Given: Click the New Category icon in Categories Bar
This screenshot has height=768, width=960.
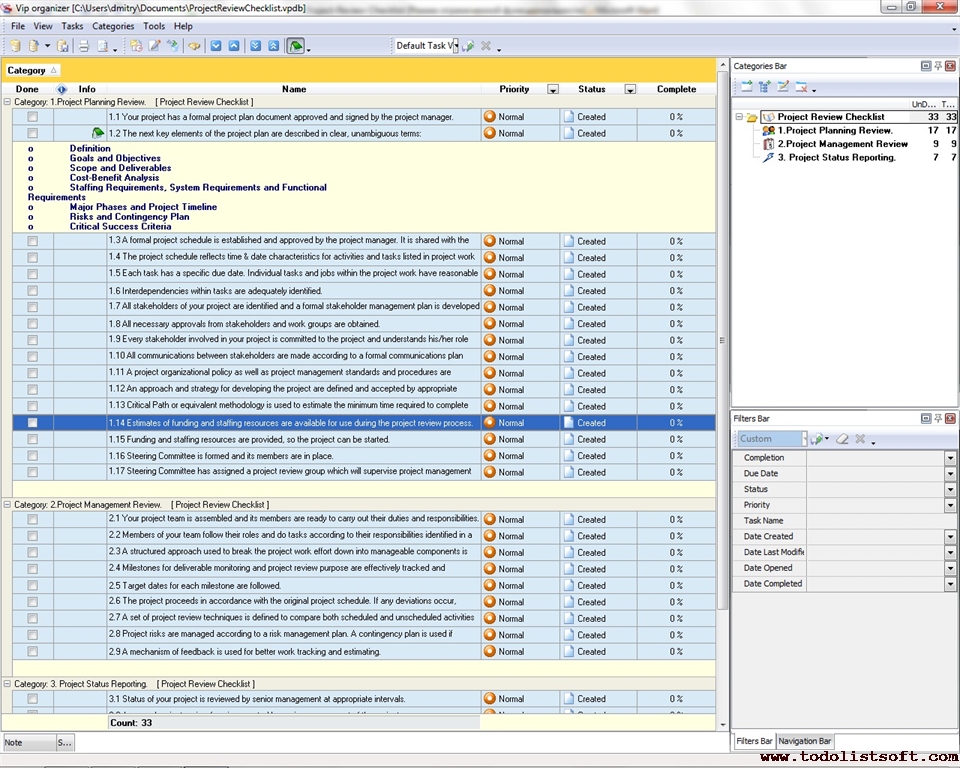Looking at the screenshot, I should tap(746, 87).
